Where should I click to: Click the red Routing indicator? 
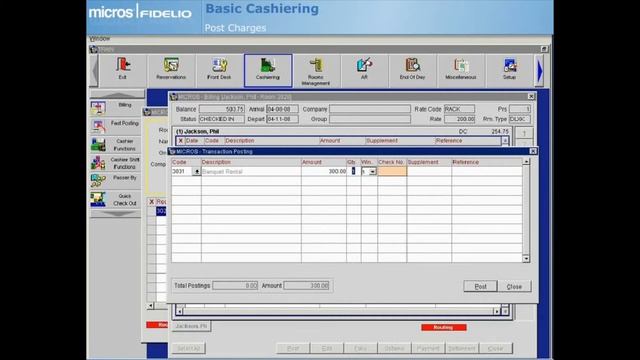pyautogui.click(x=444, y=327)
